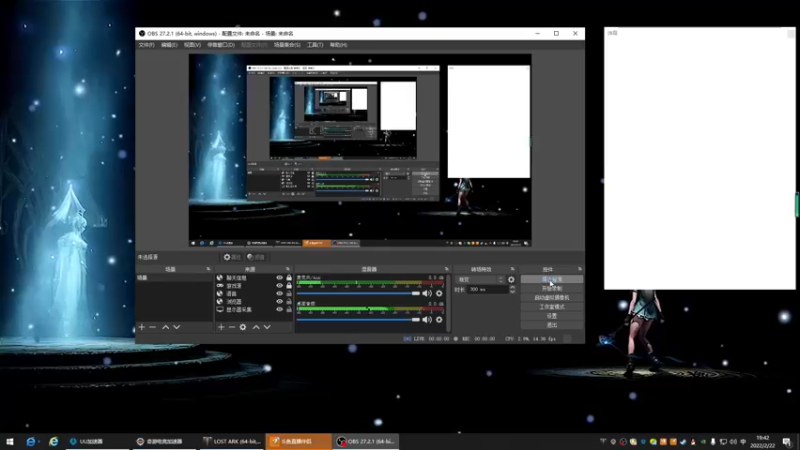Switch to 斗鱼直播伴侣 in the taskbar
This screenshot has height=450, width=800.
(298, 441)
